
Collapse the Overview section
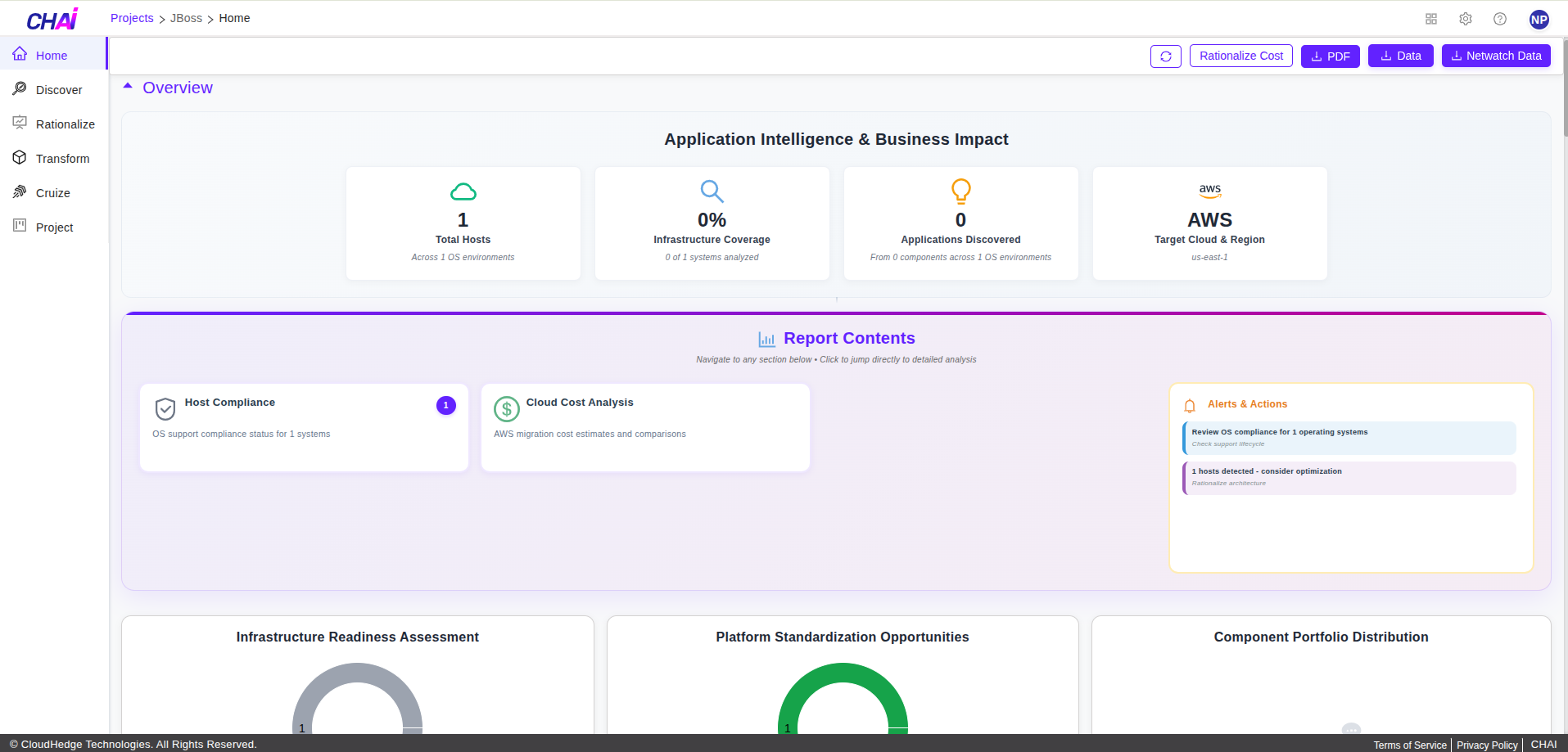pos(128,86)
